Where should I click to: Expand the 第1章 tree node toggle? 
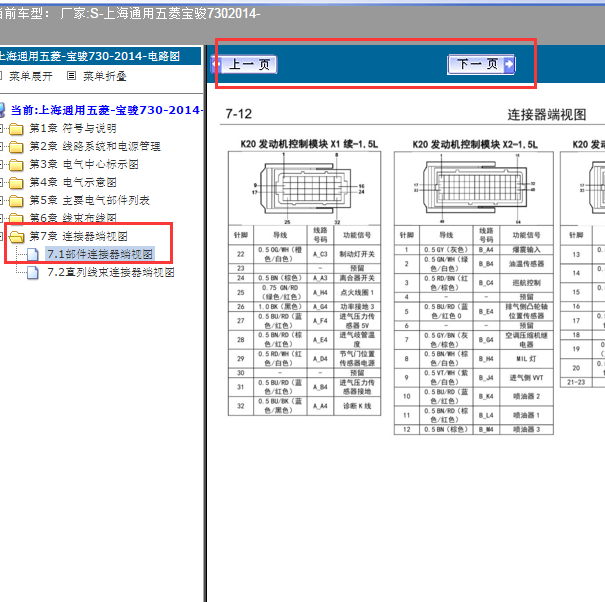tap(1, 128)
